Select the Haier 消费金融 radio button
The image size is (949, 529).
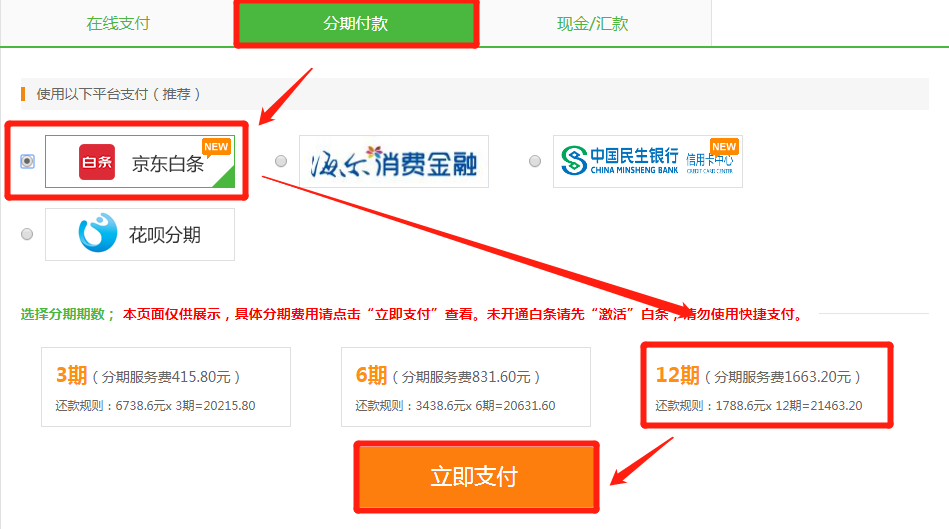tap(281, 161)
